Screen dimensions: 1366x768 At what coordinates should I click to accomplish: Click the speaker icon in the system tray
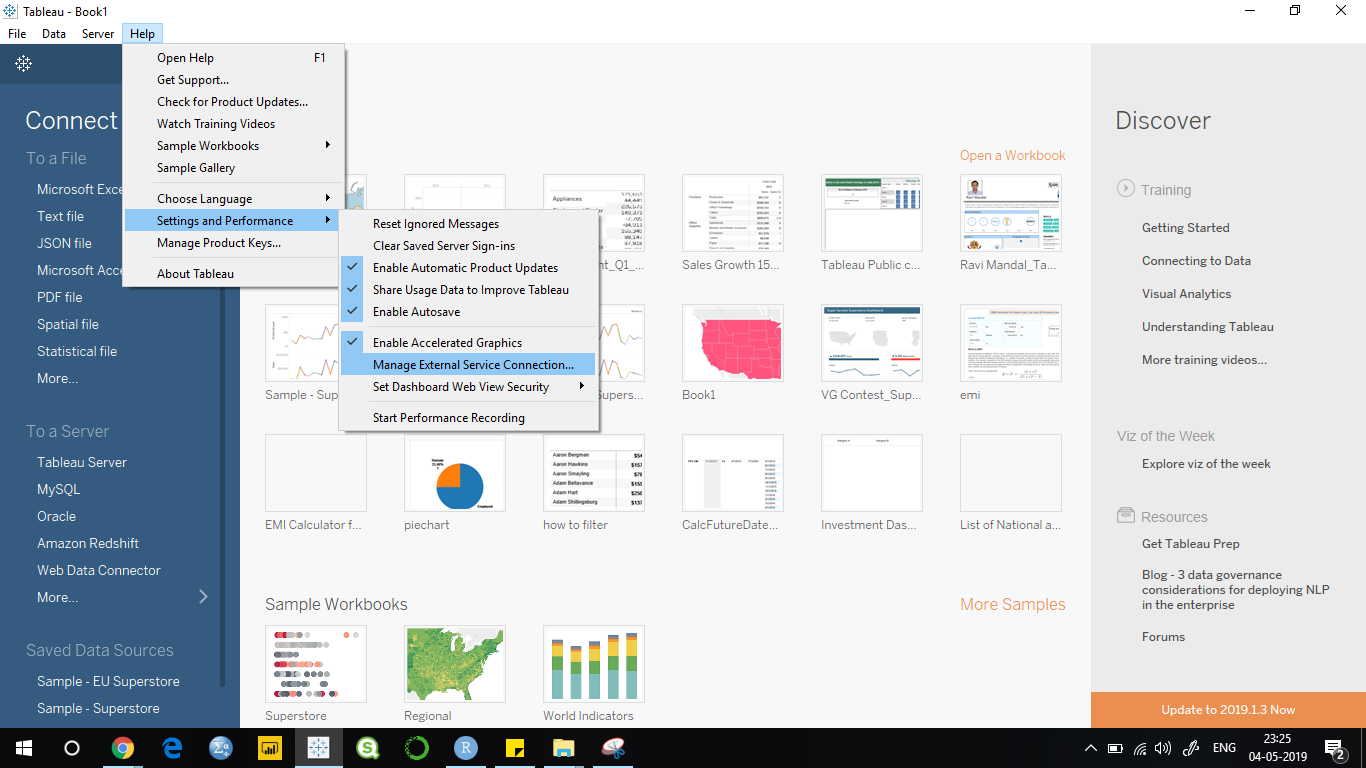click(1164, 747)
